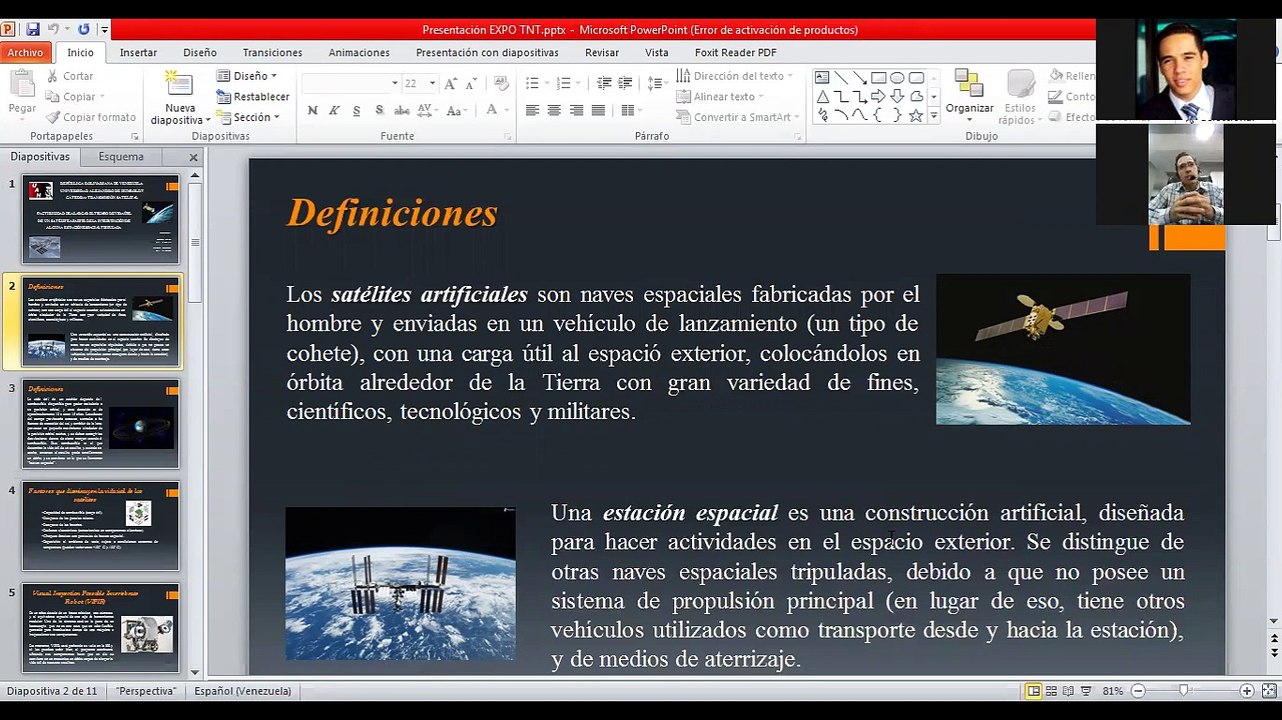This screenshot has height=720, width=1282.
Task: Open the Archivo menu
Action: [25, 53]
